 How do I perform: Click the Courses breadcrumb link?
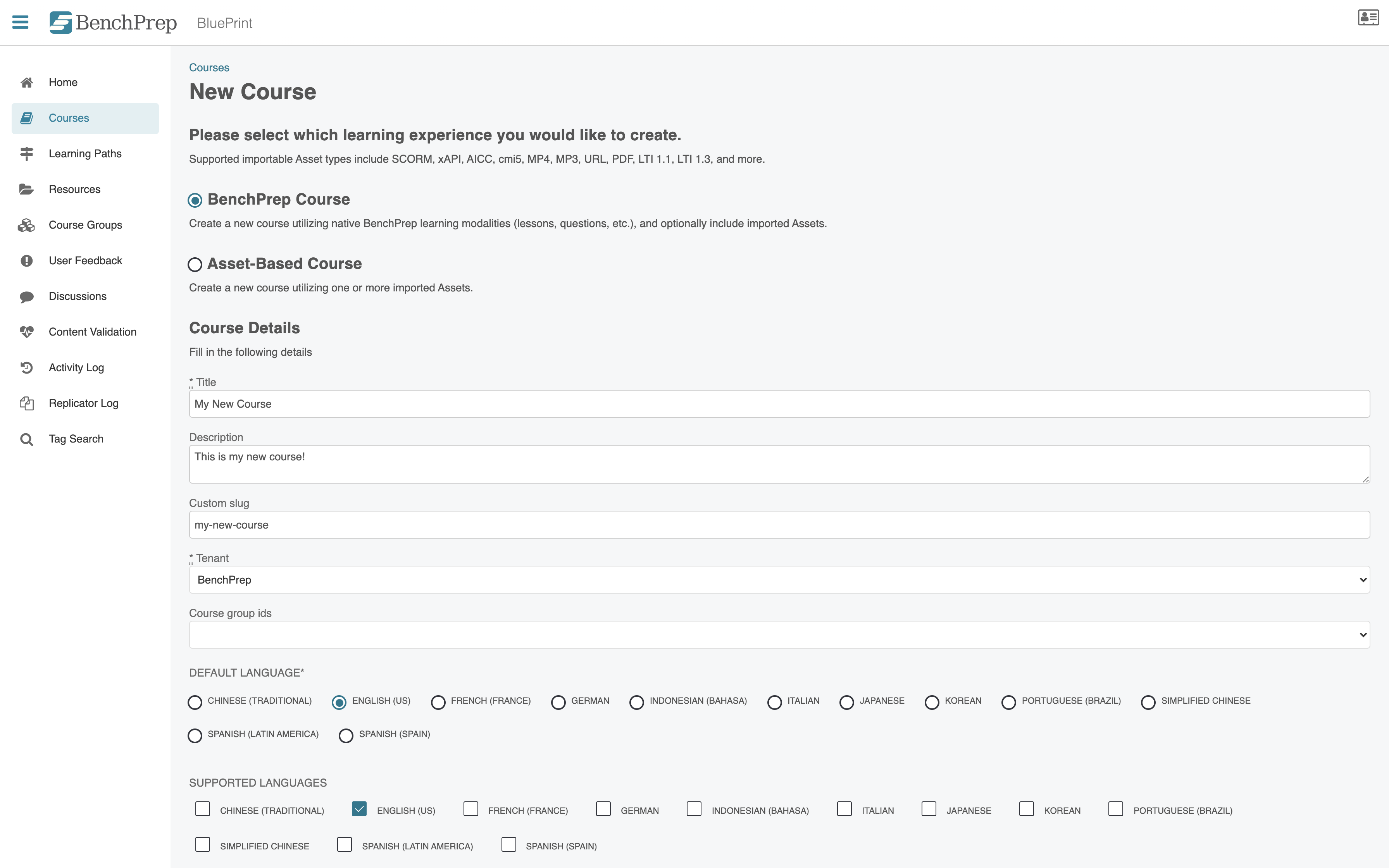tap(209, 68)
